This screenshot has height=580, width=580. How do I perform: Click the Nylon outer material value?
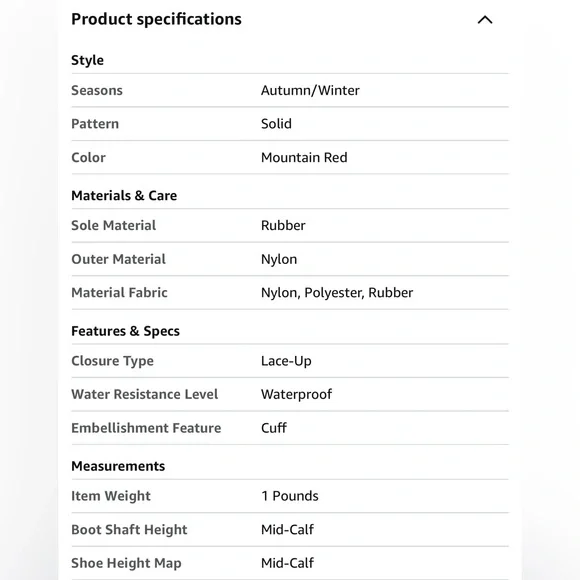click(279, 259)
